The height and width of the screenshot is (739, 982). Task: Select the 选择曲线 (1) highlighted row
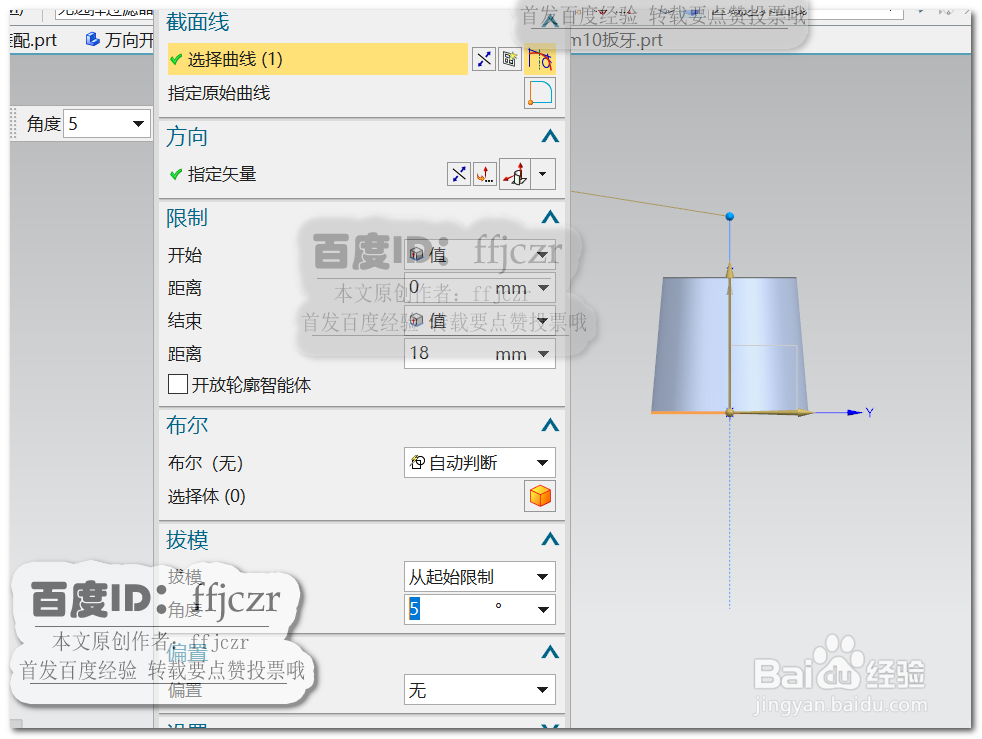pos(318,59)
